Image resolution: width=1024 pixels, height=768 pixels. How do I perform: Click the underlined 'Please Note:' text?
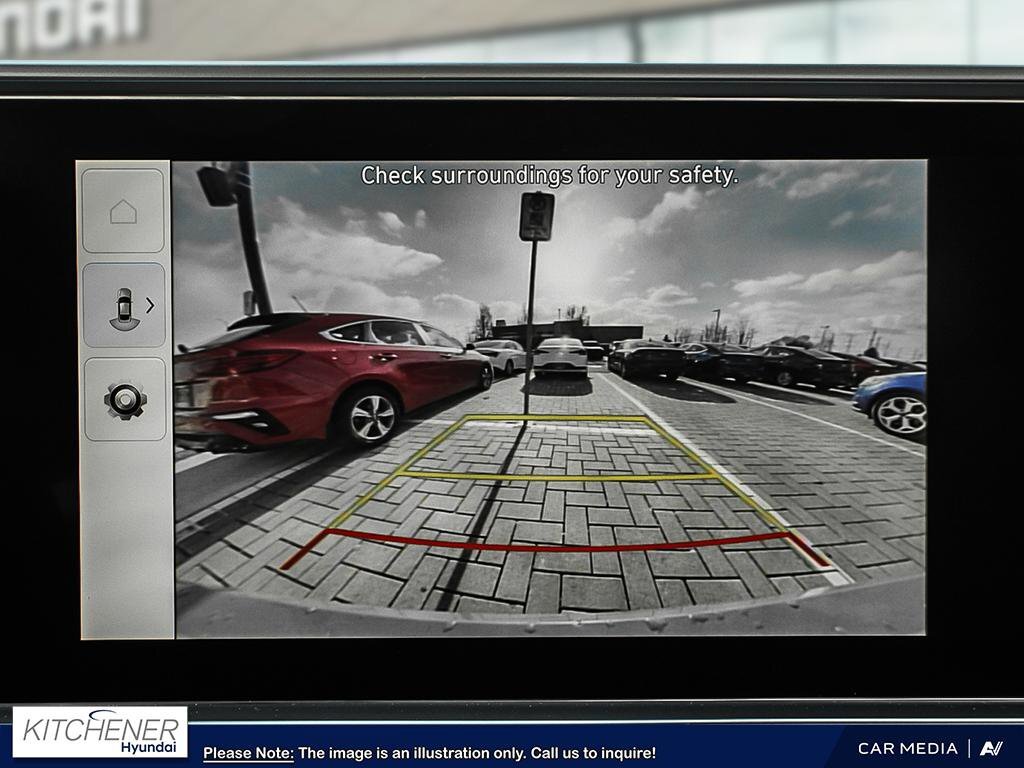pyautogui.click(x=248, y=753)
